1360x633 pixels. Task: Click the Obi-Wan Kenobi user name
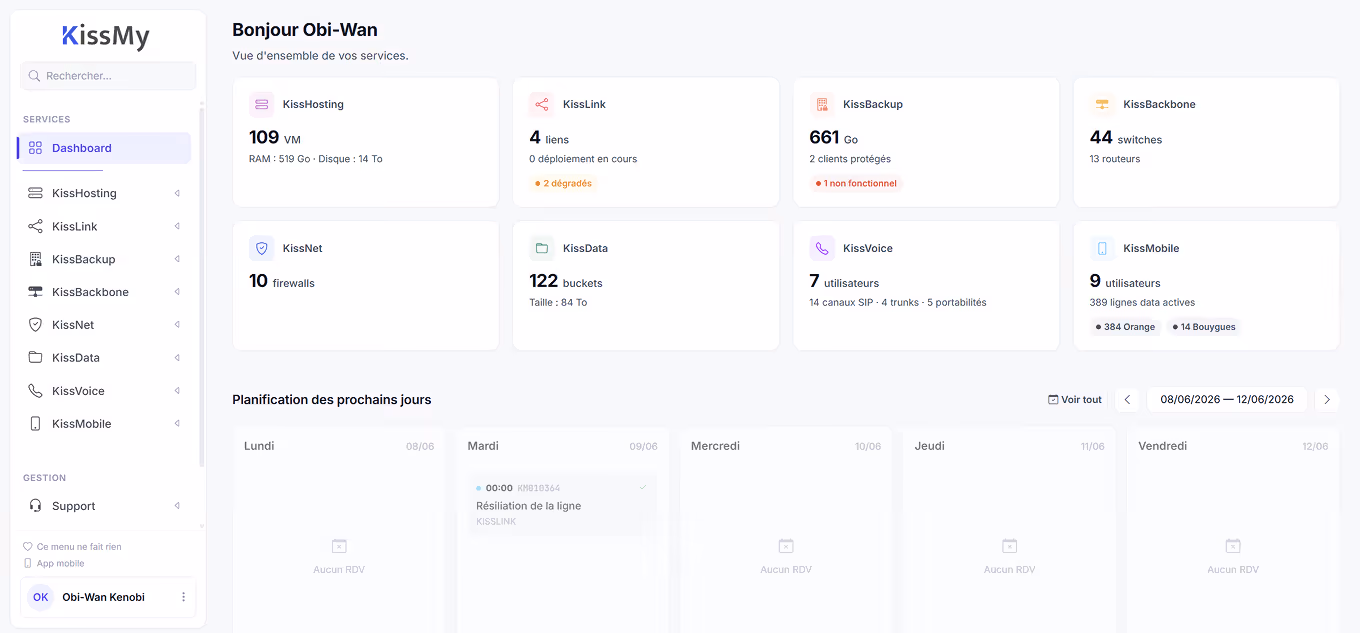[x=104, y=597]
